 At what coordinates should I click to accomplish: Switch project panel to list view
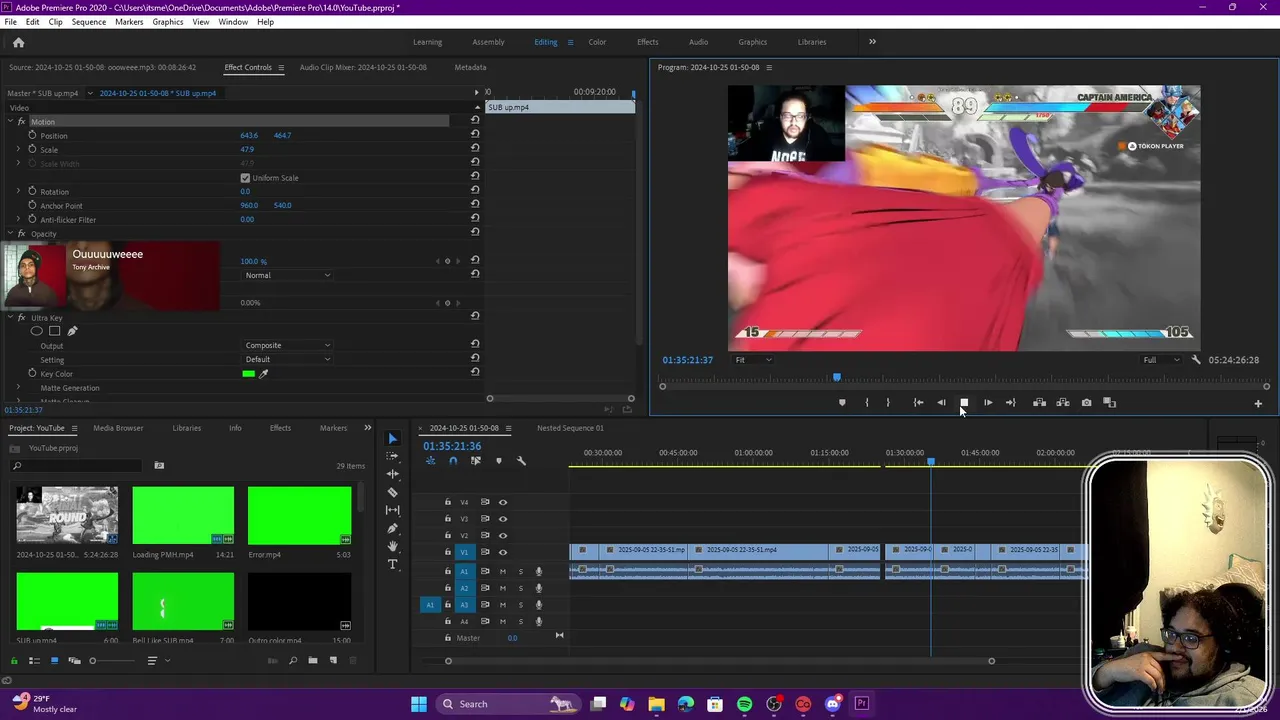[x=34, y=661]
